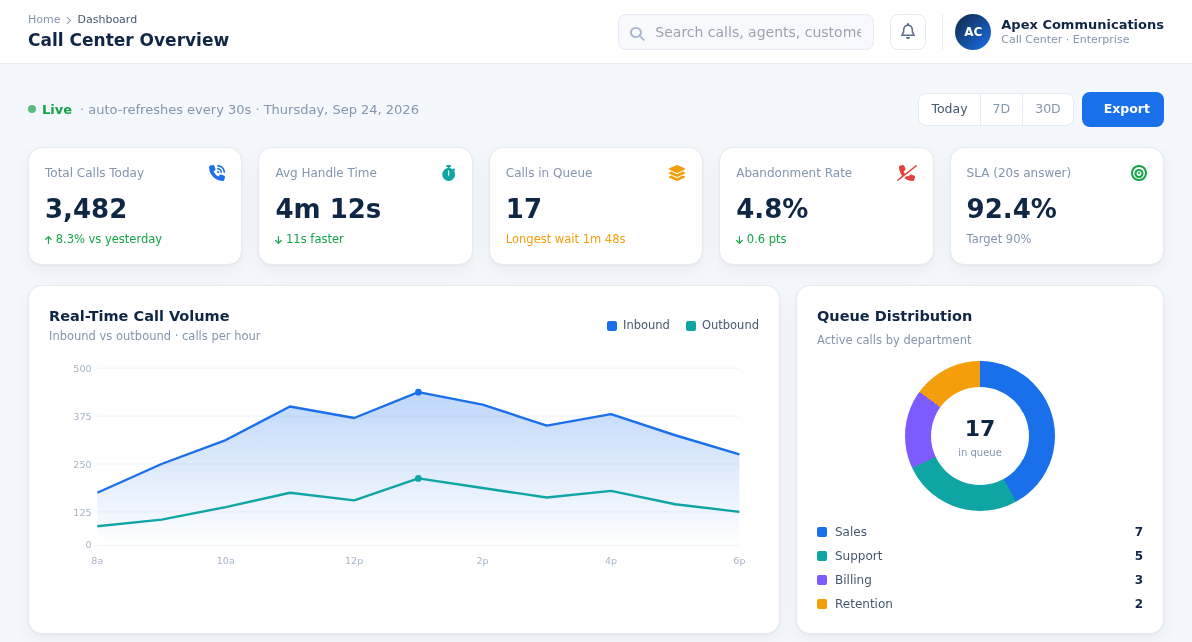Click the Outbound peak data point marker
Image resolution: width=1192 pixels, height=642 pixels.
(x=418, y=479)
